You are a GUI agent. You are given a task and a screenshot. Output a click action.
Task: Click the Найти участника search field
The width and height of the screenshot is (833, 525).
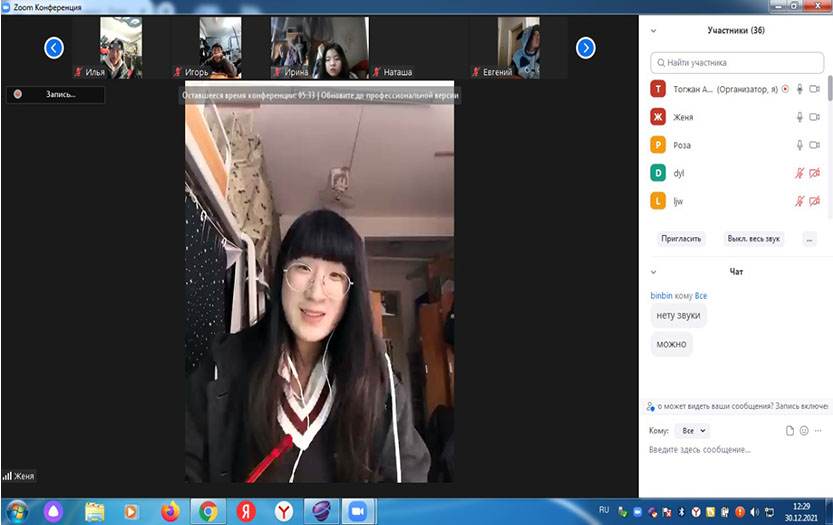point(736,62)
